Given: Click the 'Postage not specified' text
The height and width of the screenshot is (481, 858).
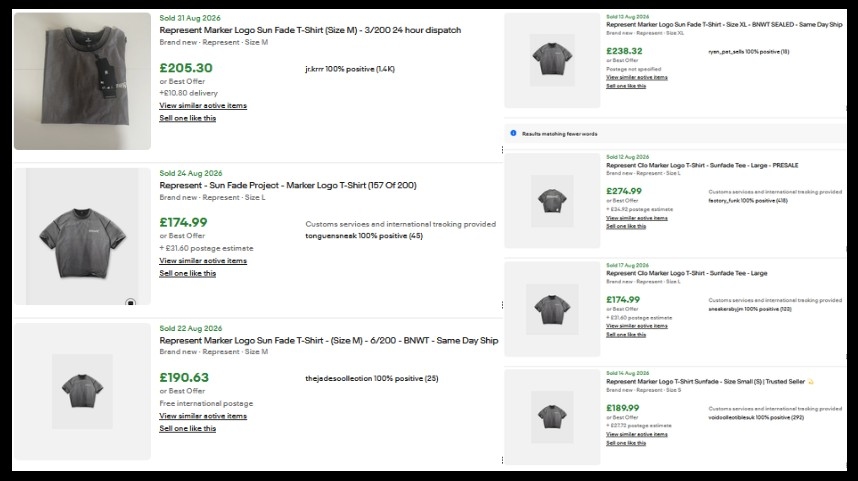Looking at the screenshot, I should (634, 69).
